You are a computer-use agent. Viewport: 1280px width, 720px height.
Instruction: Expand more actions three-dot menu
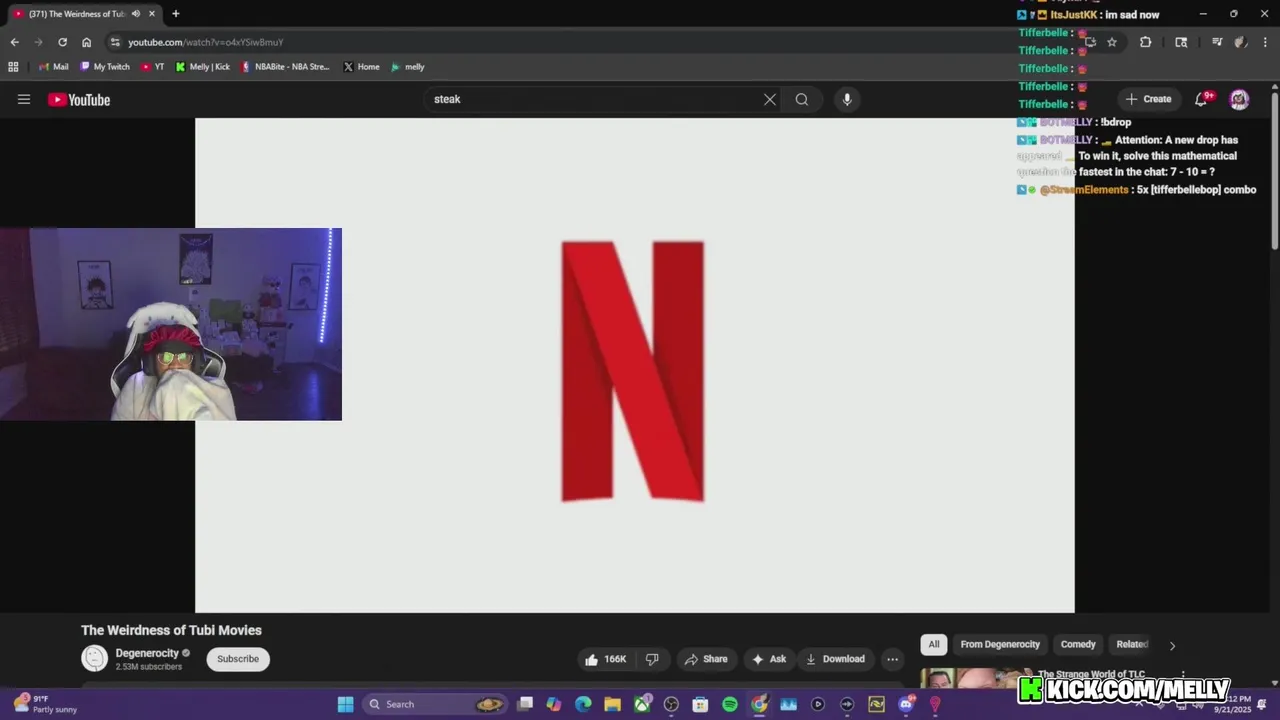point(892,659)
